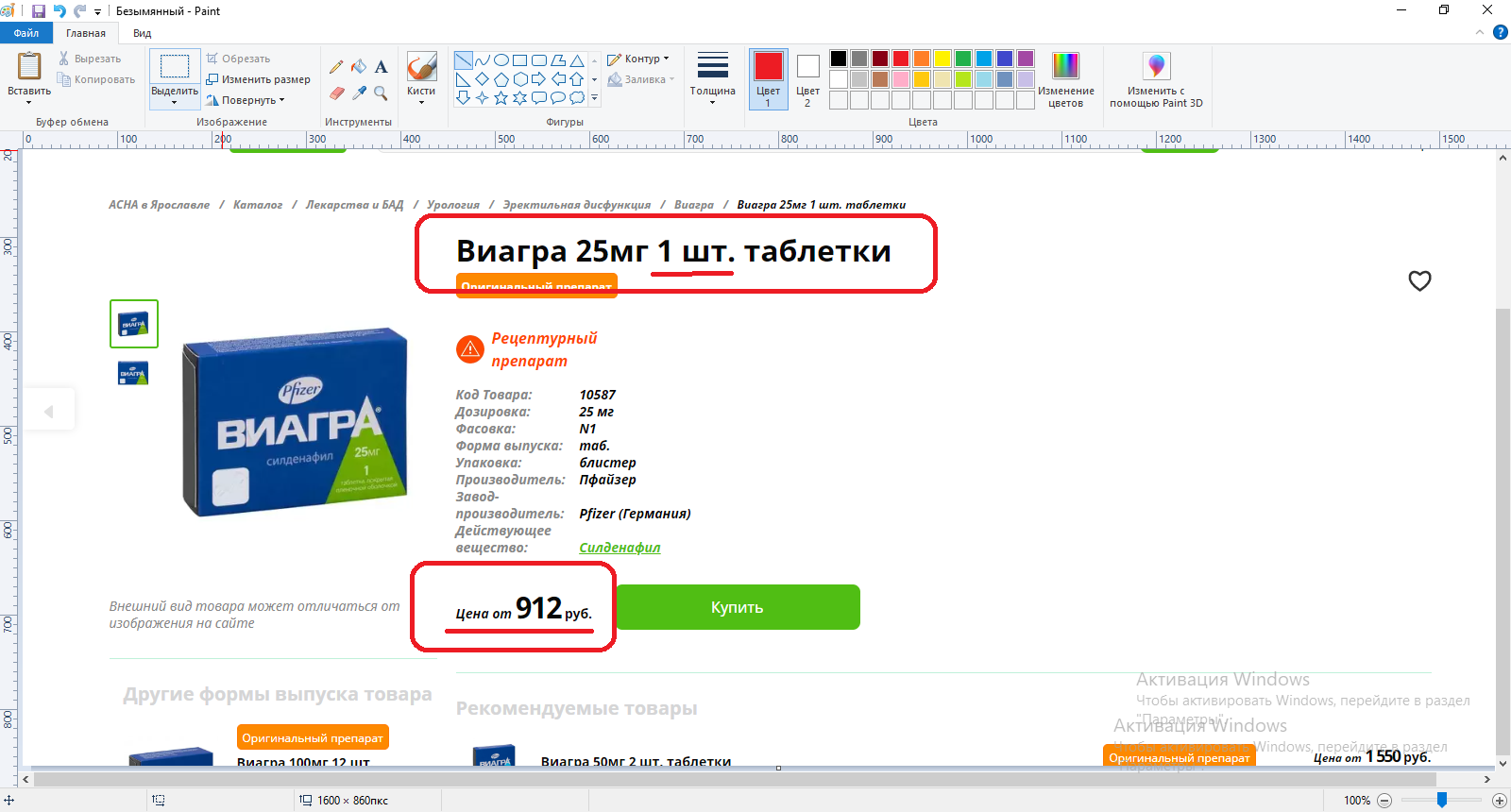Switch to the View (Вид) tab
Image resolution: width=1511 pixels, height=812 pixels.
[x=143, y=33]
